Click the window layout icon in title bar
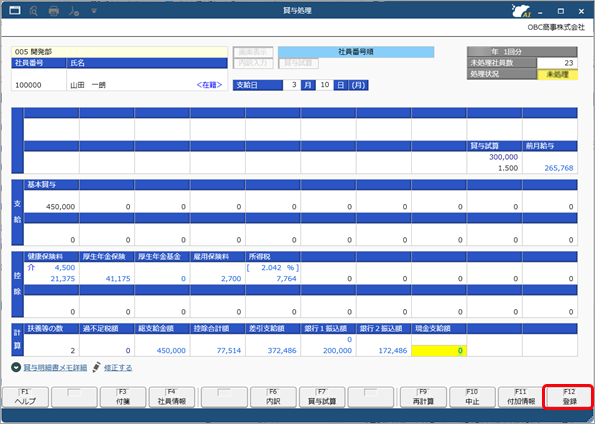The width and height of the screenshot is (595, 424). pyautogui.click(x=15, y=10)
